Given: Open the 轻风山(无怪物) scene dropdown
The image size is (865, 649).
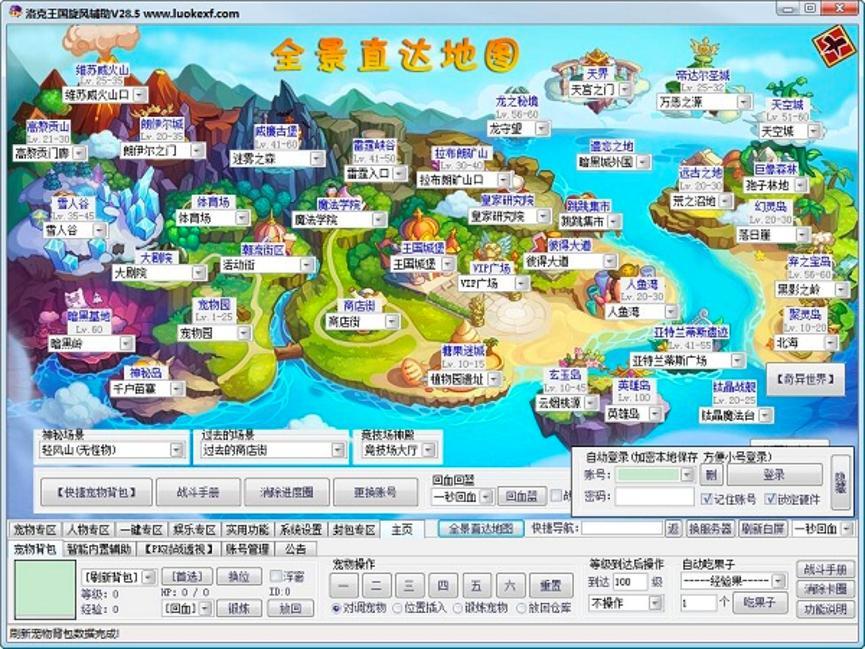Looking at the screenshot, I should [177, 450].
